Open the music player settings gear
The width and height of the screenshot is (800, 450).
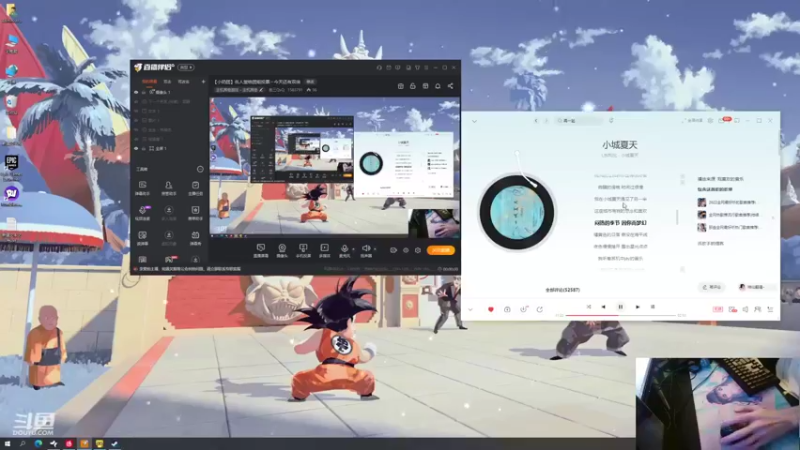point(710,121)
